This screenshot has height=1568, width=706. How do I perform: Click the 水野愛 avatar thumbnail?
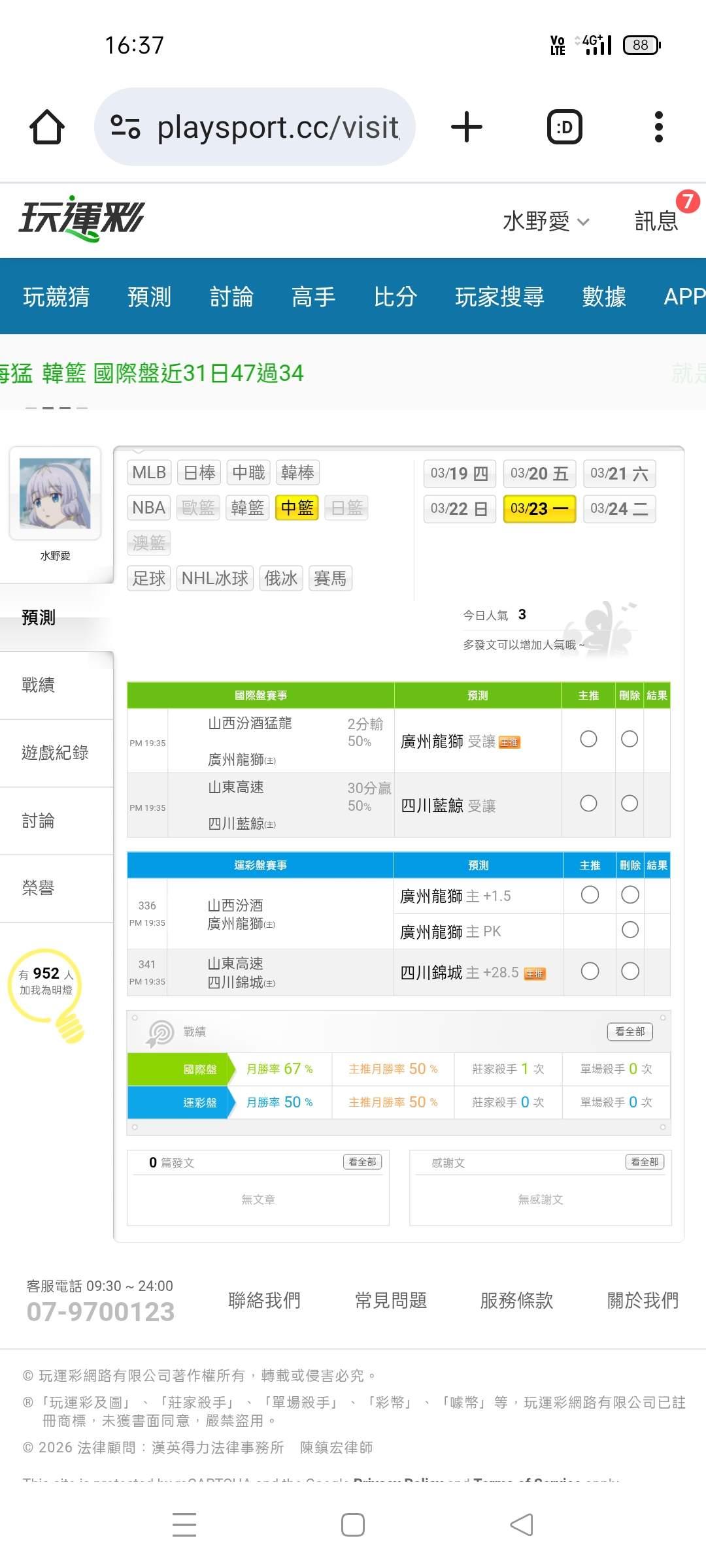point(55,493)
